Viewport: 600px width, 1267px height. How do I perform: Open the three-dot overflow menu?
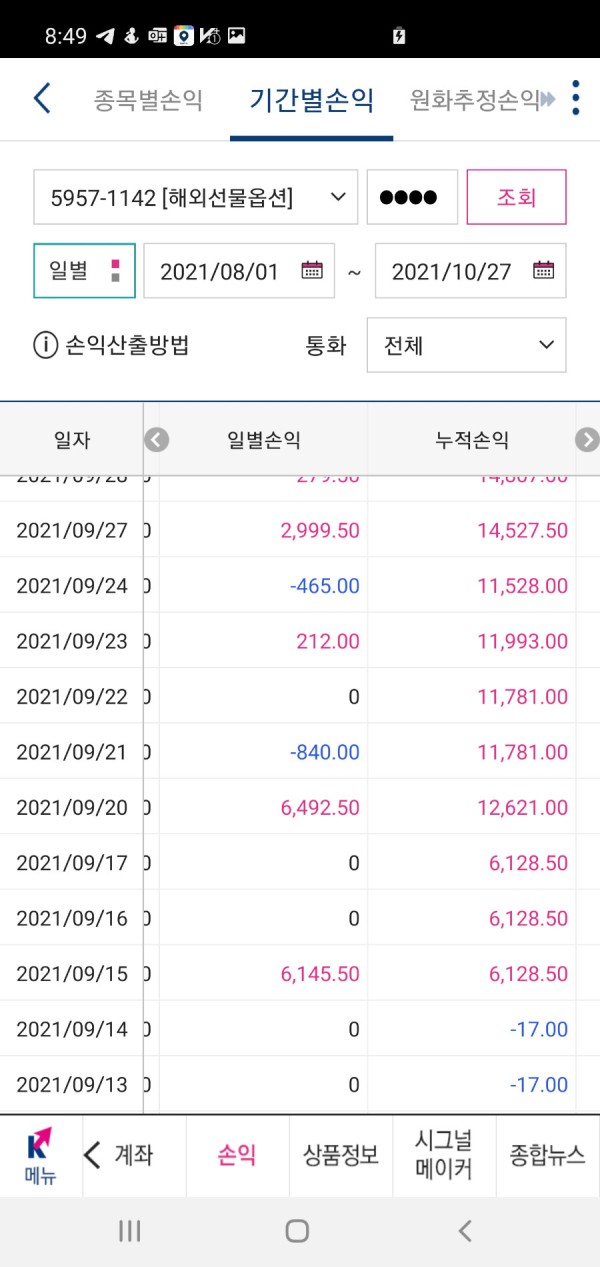click(x=575, y=98)
